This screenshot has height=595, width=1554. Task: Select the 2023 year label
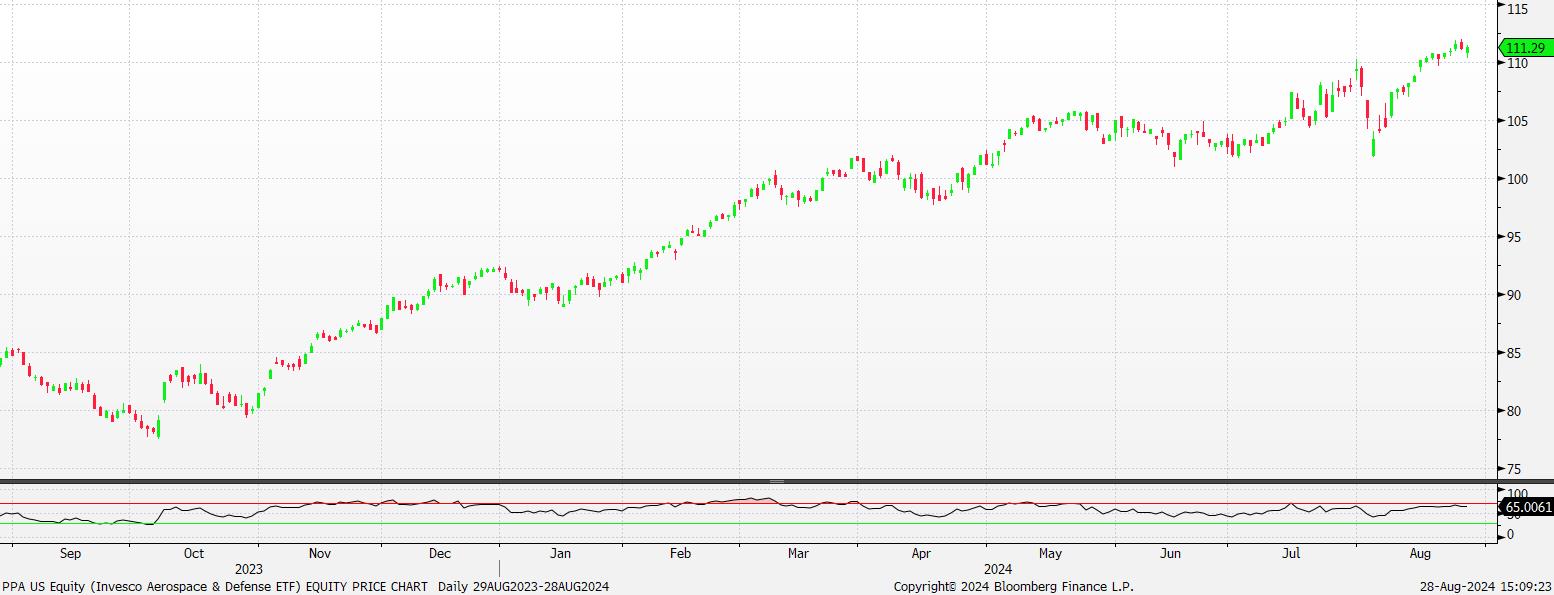tap(248, 569)
